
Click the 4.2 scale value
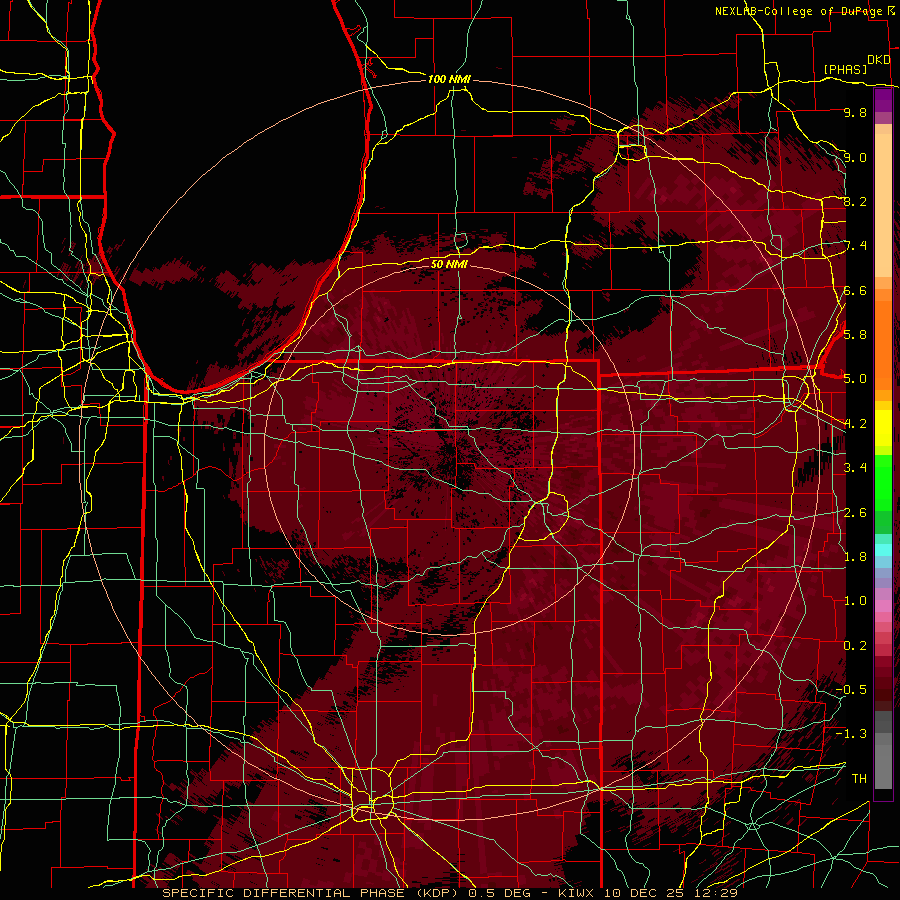coord(855,424)
